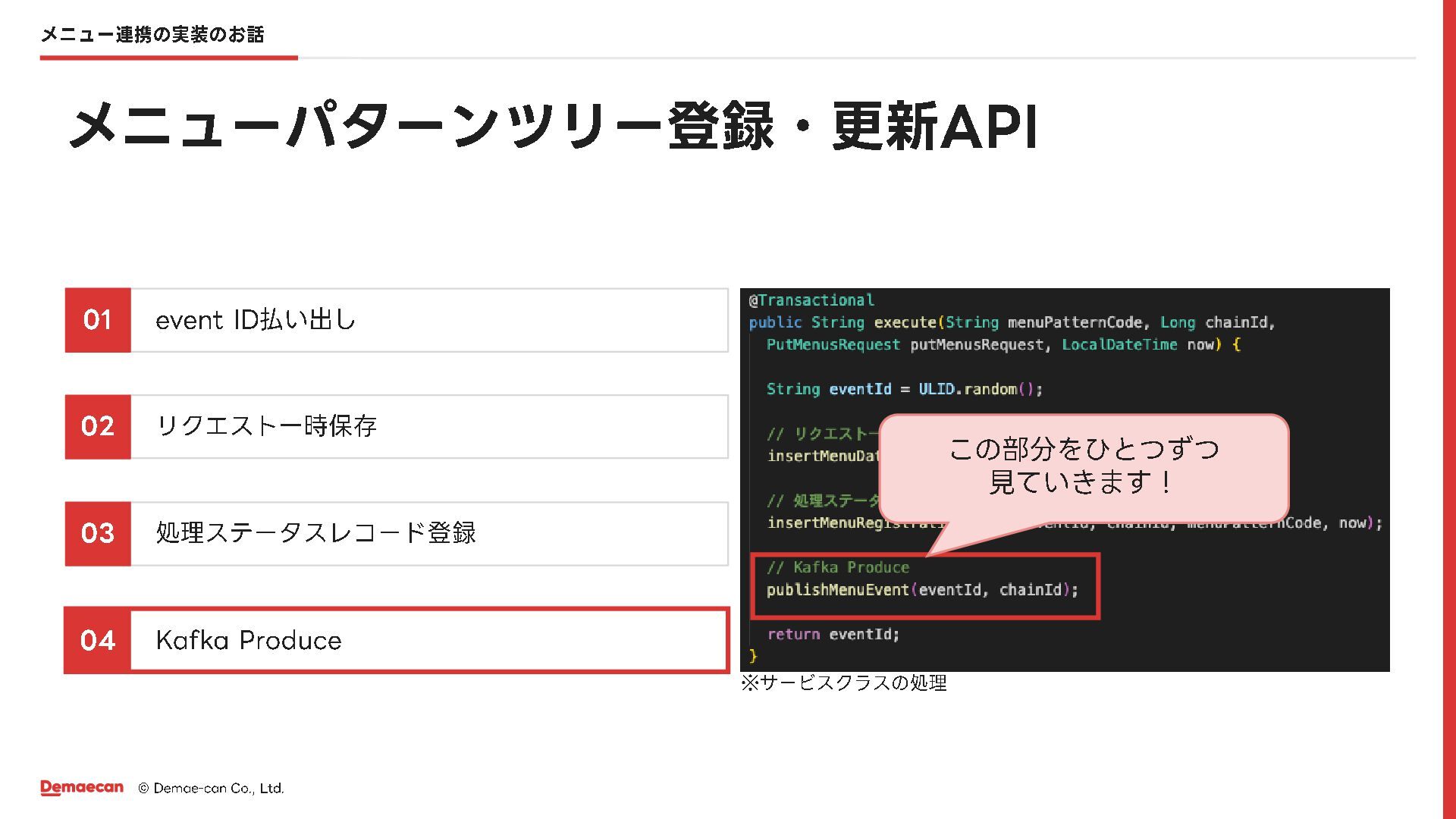Click the 'String eventId = ULID.random();' line
Viewport: 1456px width, 819px height.
[905, 389]
